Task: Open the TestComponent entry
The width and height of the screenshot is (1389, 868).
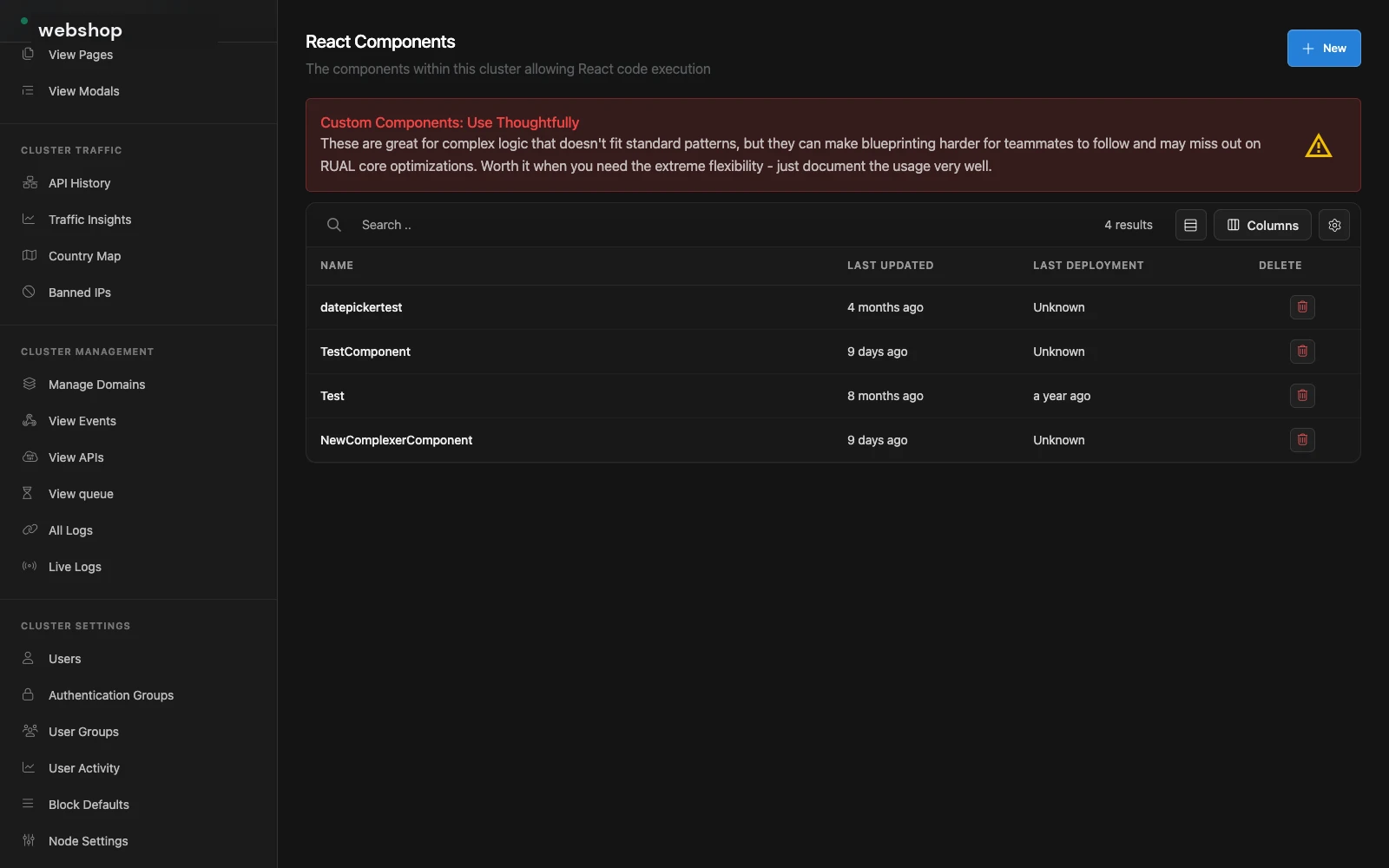Action: tap(365, 352)
